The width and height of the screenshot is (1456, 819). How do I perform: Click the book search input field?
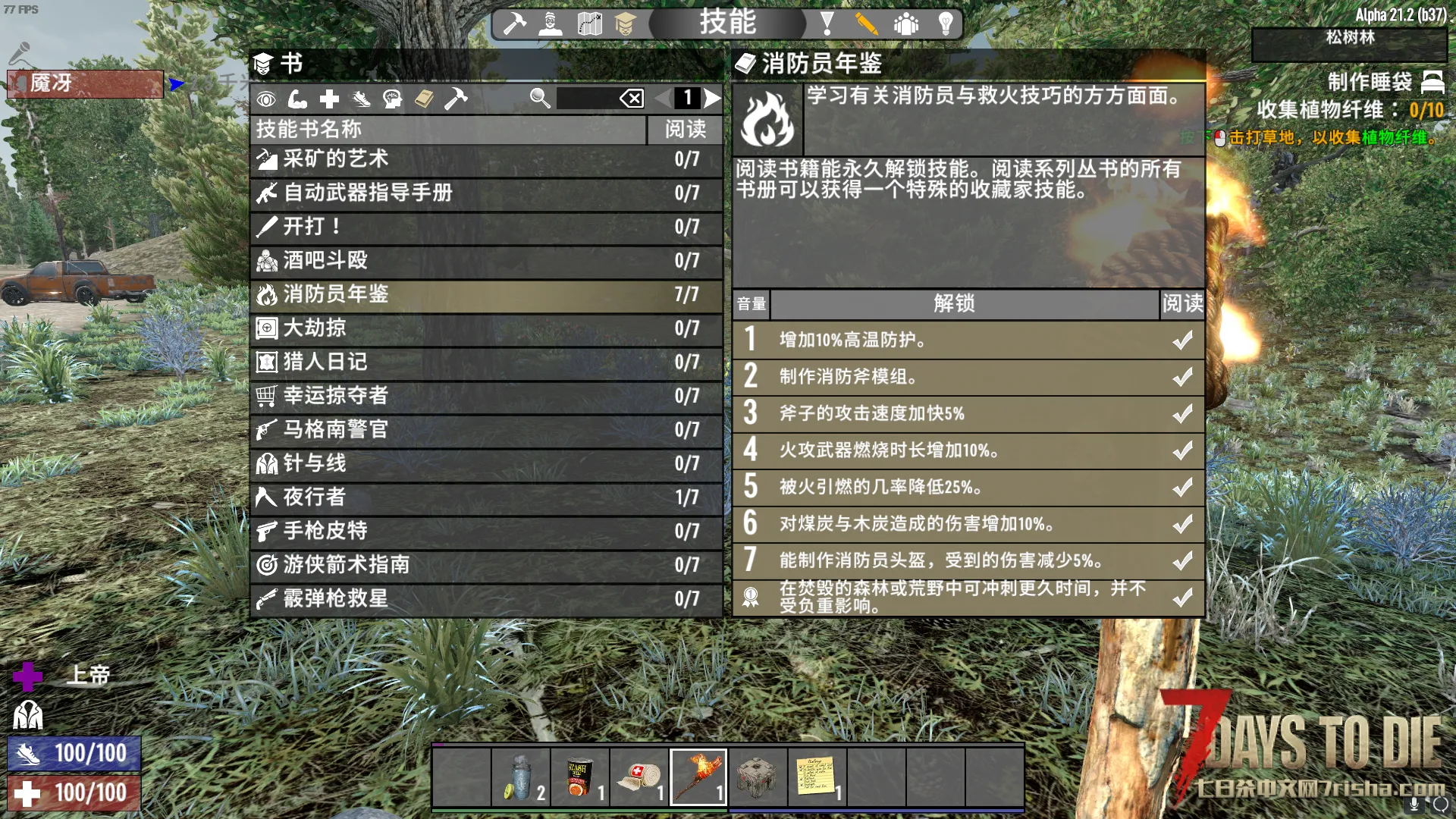click(588, 98)
